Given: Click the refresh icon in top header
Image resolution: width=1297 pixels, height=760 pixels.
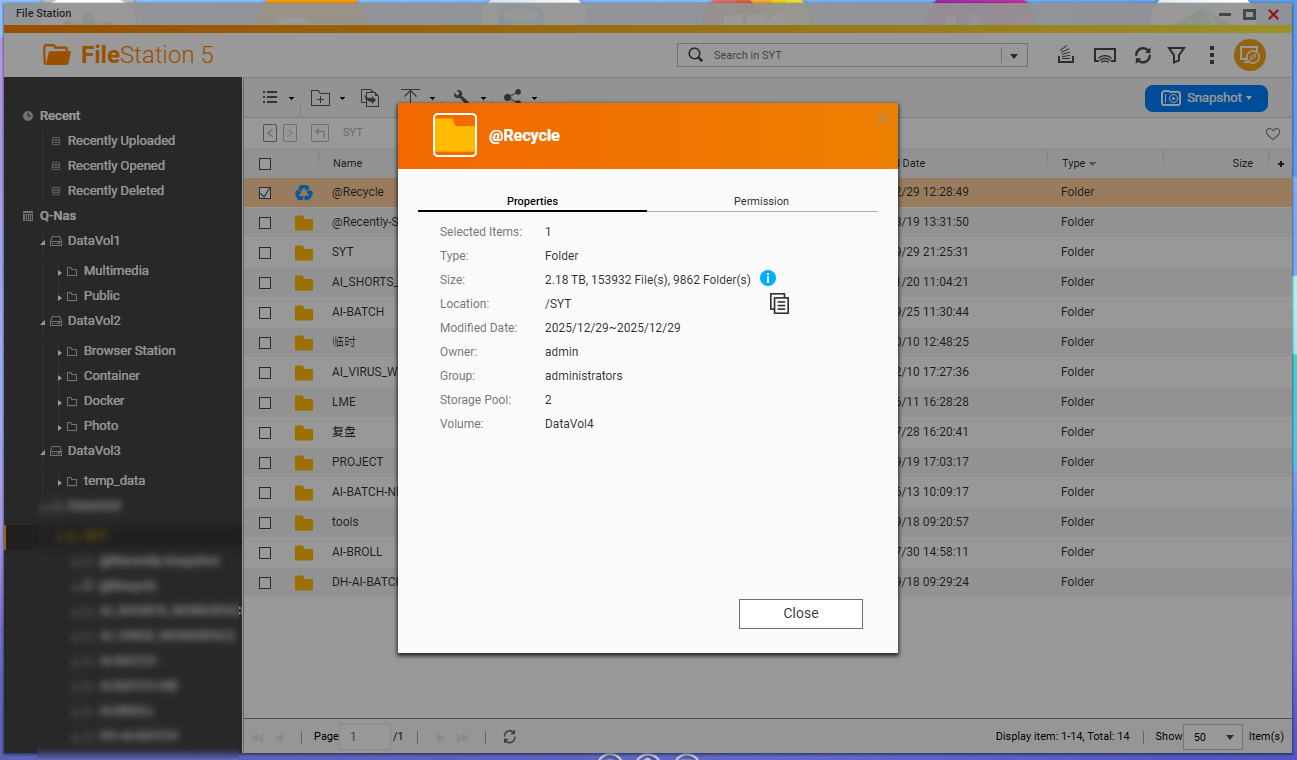Looking at the screenshot, I should pyautogui.click(x=1142, y=56).
